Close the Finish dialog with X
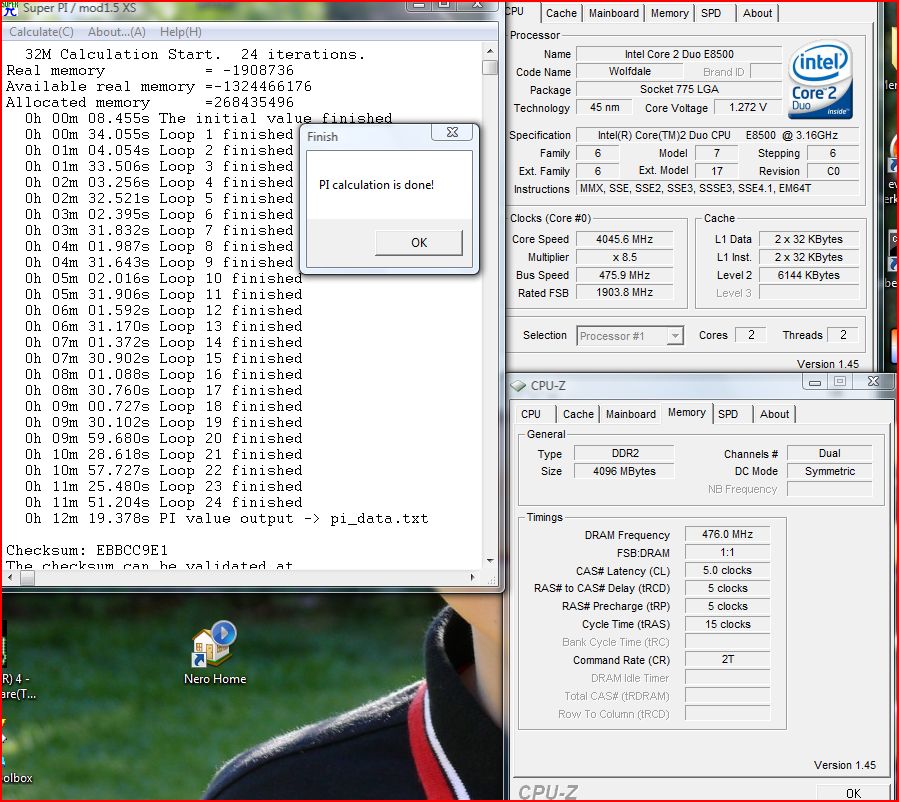This screenshot has width=899, height=802. [x=452, y=132]
